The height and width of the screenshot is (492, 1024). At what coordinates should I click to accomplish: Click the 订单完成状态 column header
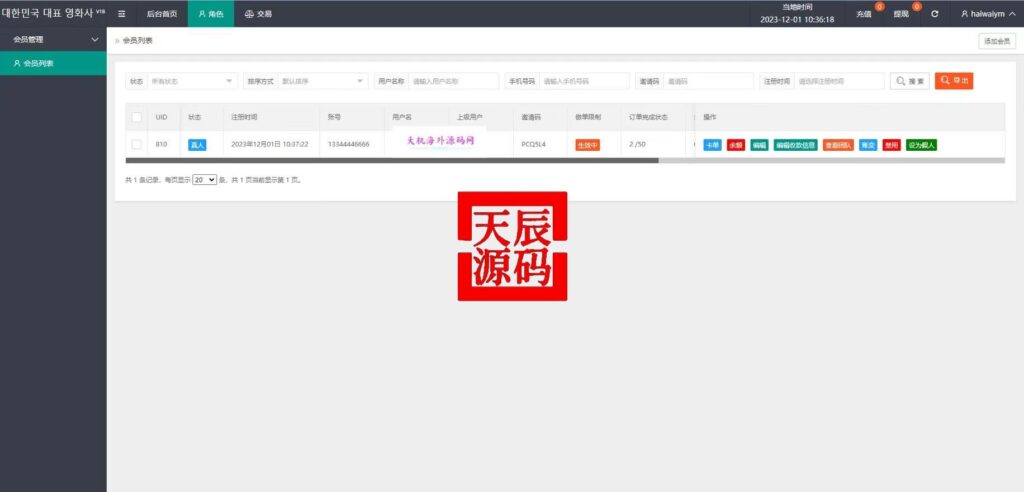(x=648, y=117)
